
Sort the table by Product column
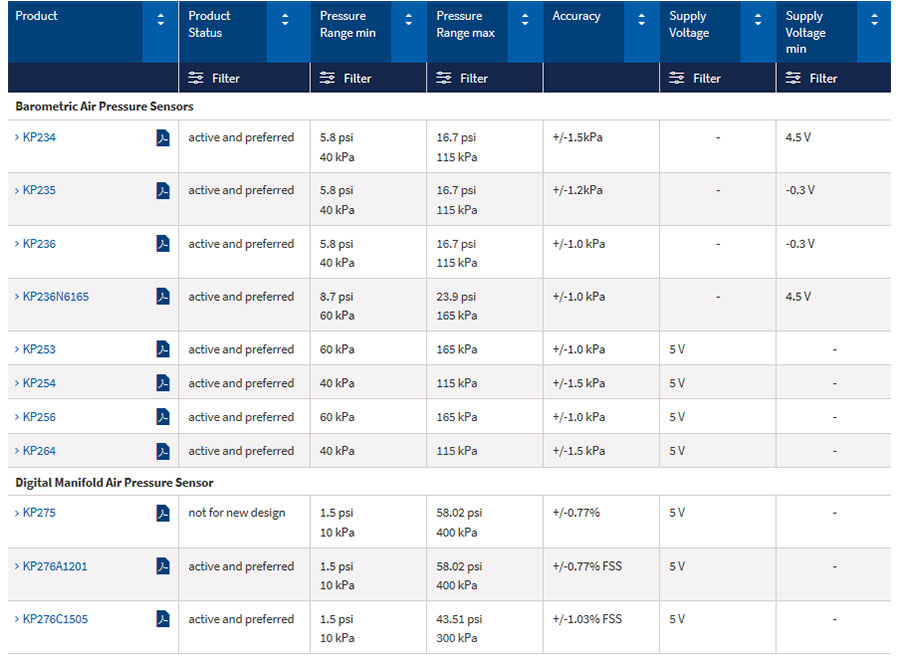point(161,20)
